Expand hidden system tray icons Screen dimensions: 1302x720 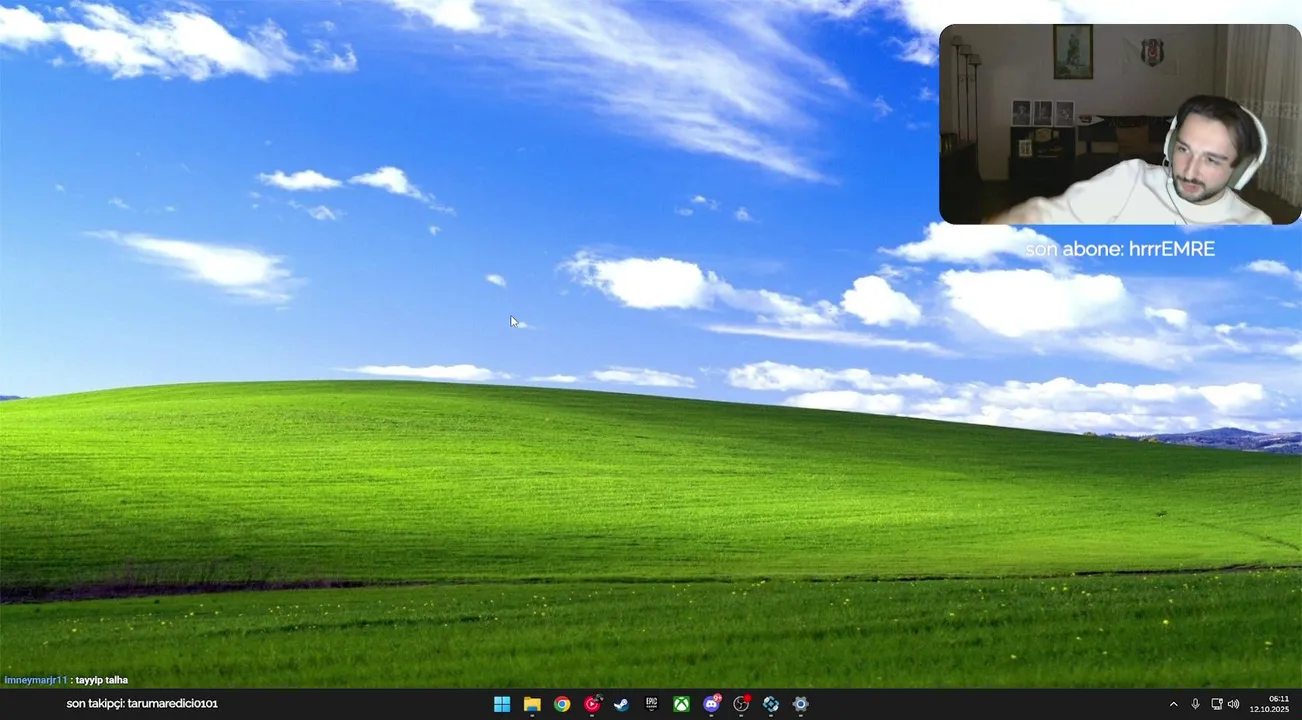[1173, 704]
